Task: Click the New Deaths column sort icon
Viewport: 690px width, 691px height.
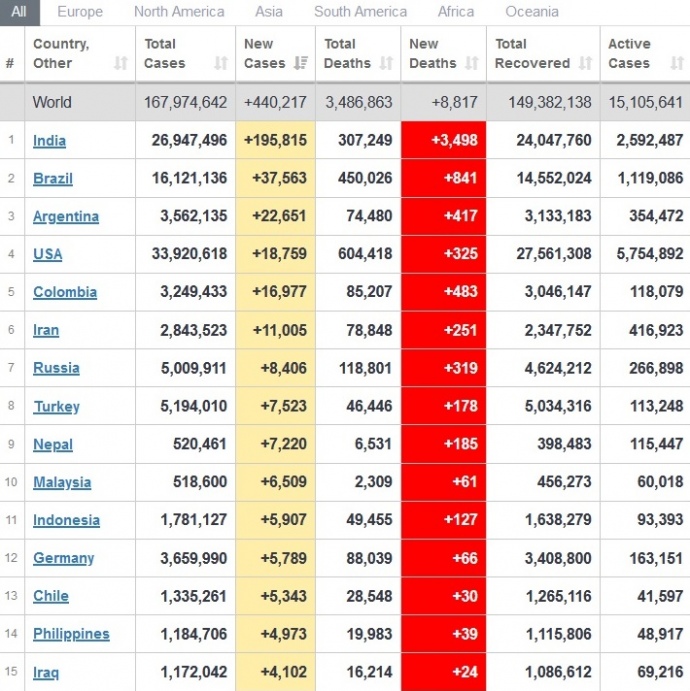Action: (x=471, y=63)
